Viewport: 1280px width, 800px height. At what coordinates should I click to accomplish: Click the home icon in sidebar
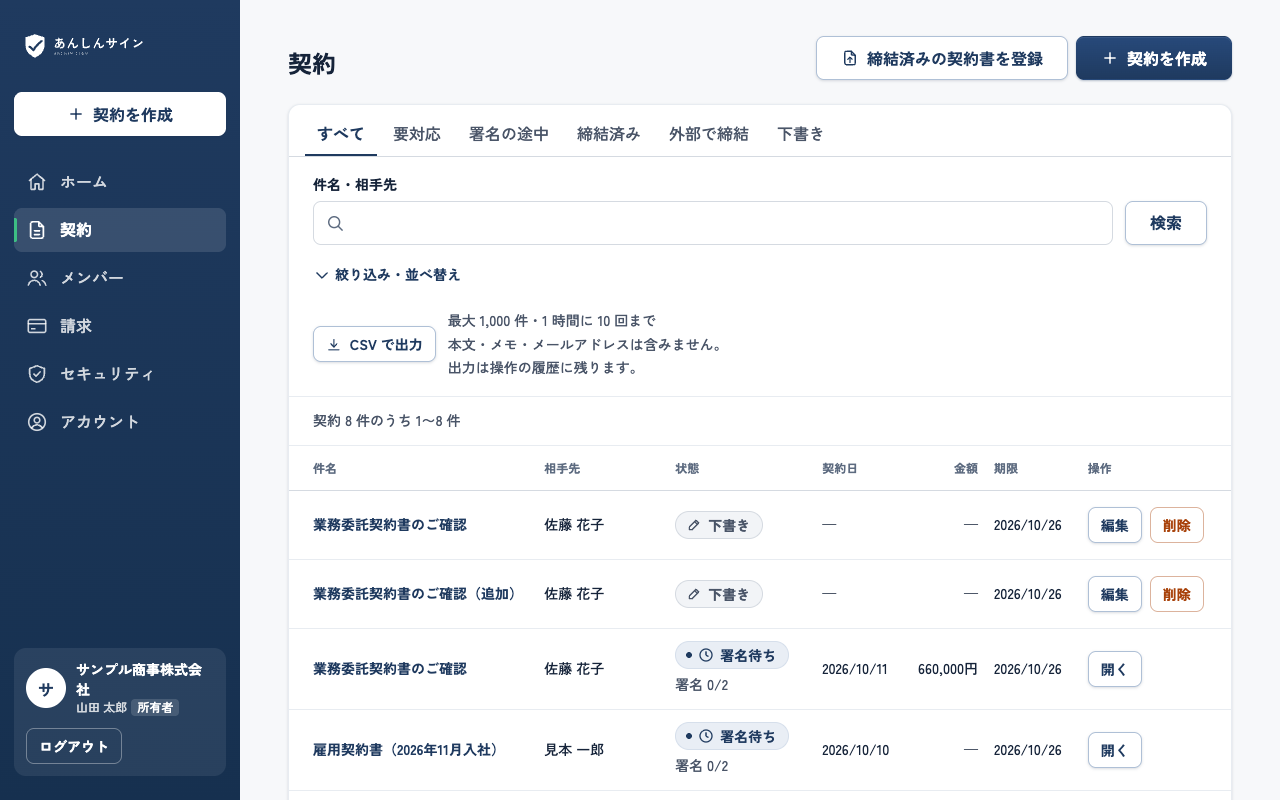(x=37, y=182)
